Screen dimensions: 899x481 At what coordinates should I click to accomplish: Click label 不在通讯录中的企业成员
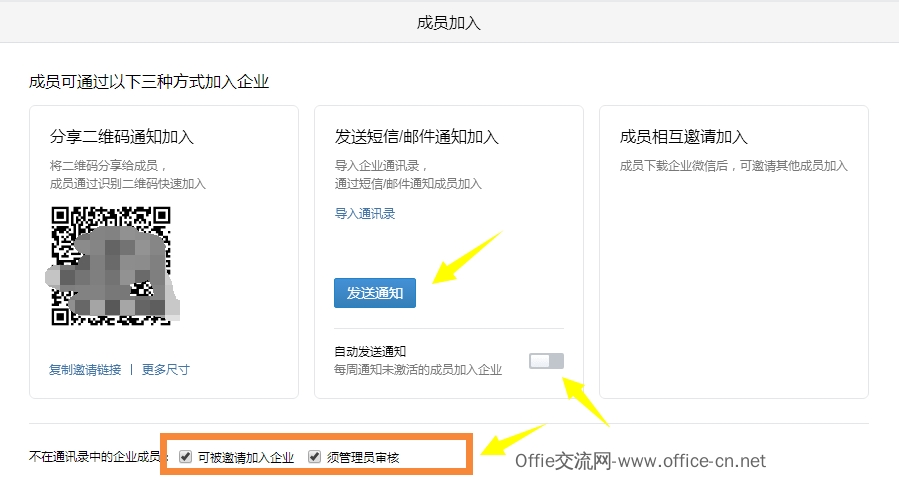tap(95, 457)
